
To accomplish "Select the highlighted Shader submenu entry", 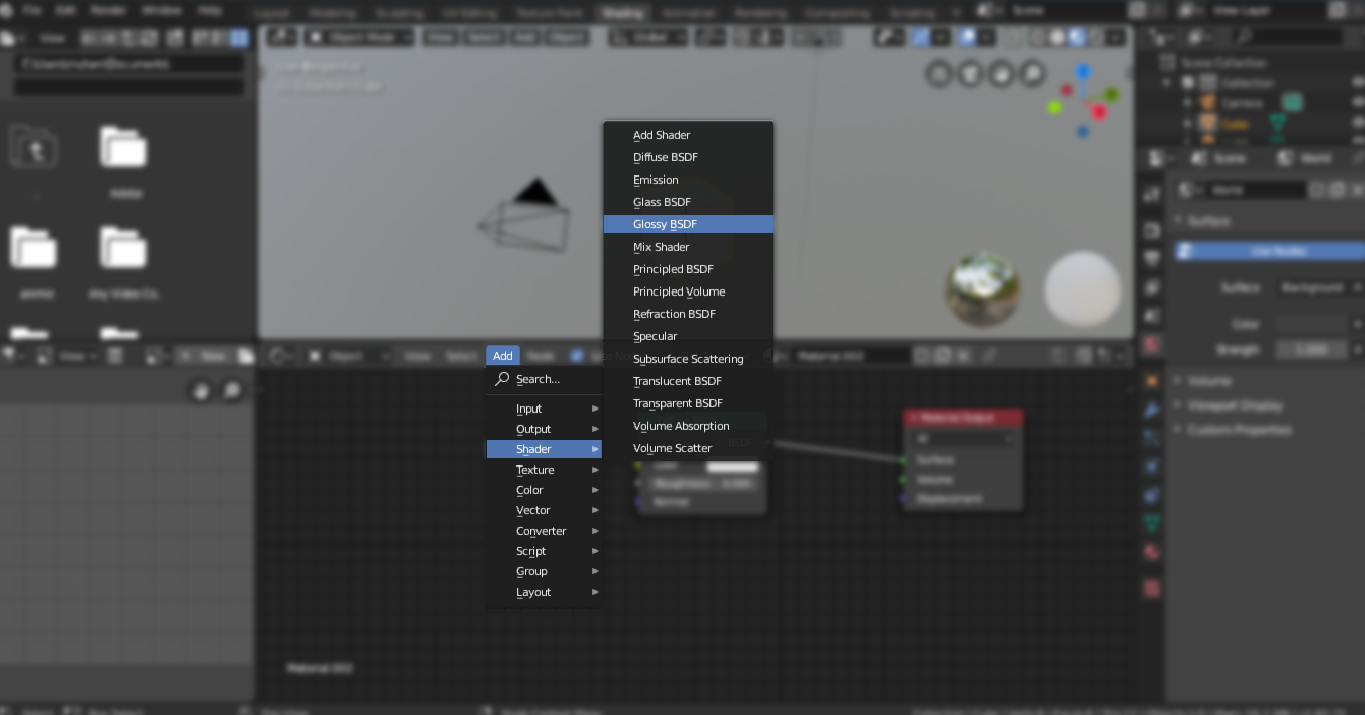I will tap(545, 449).
